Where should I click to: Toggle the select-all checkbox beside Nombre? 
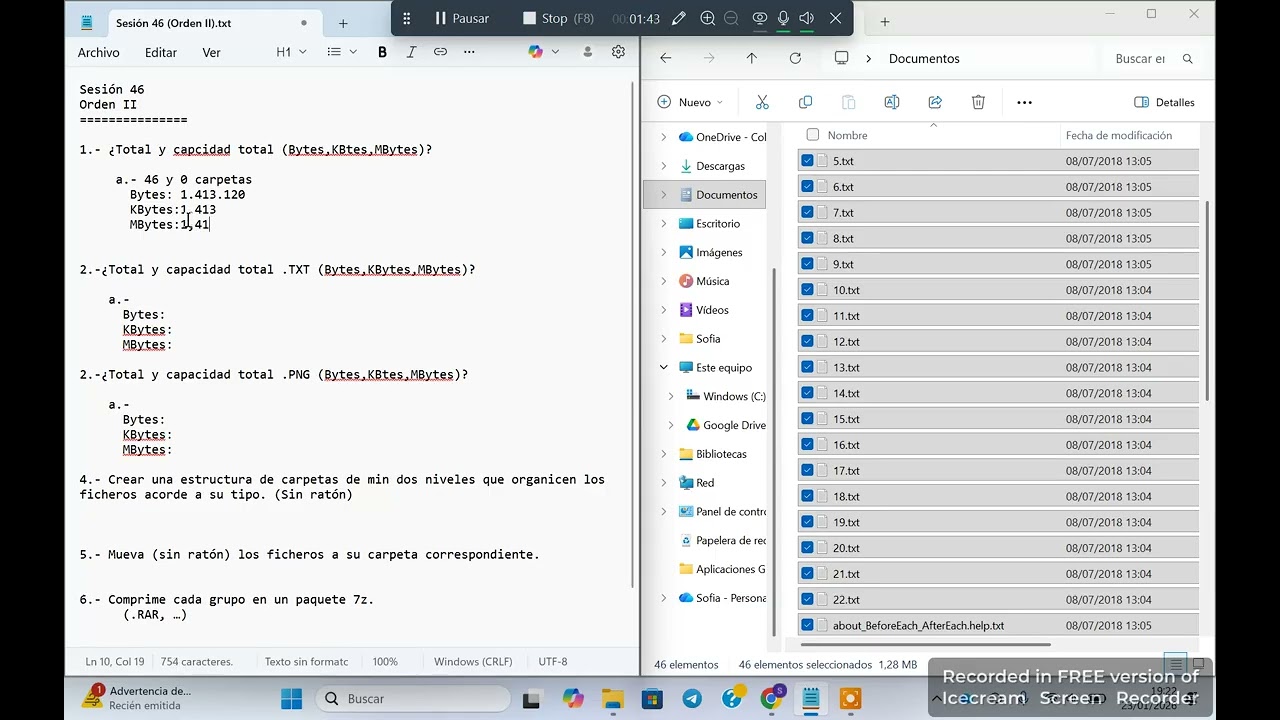click(x=812, y=135)
